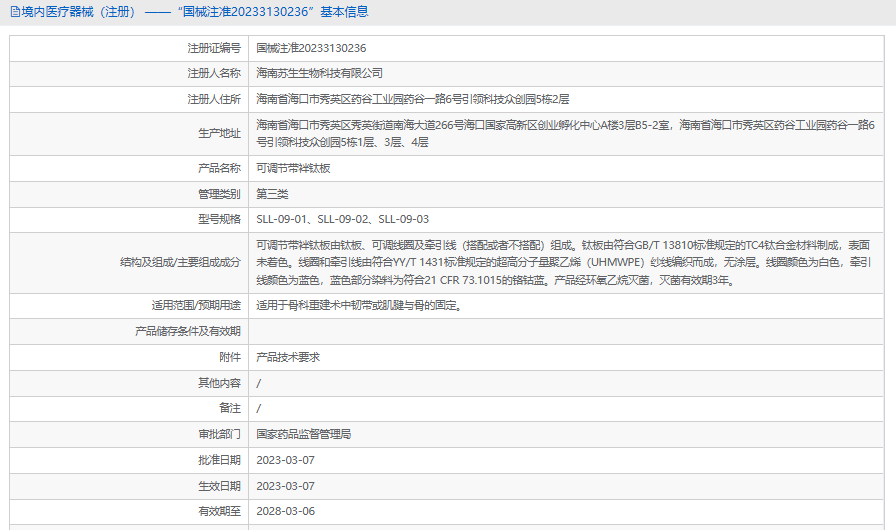896x530 pixels.
Task: Open the 产品技术要求 attachment link
Action: [x=288, y=357]
